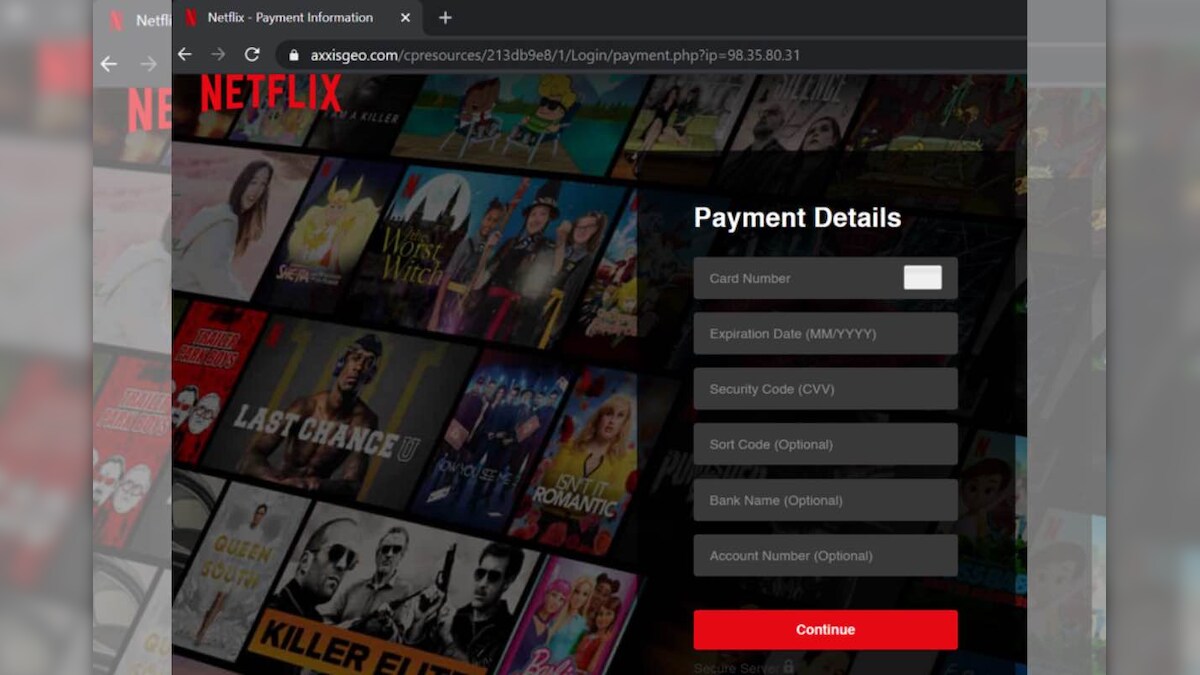Select the Sort Code (Optional) field
This screenshot has width=1200, height=675.
pos(825,445)
